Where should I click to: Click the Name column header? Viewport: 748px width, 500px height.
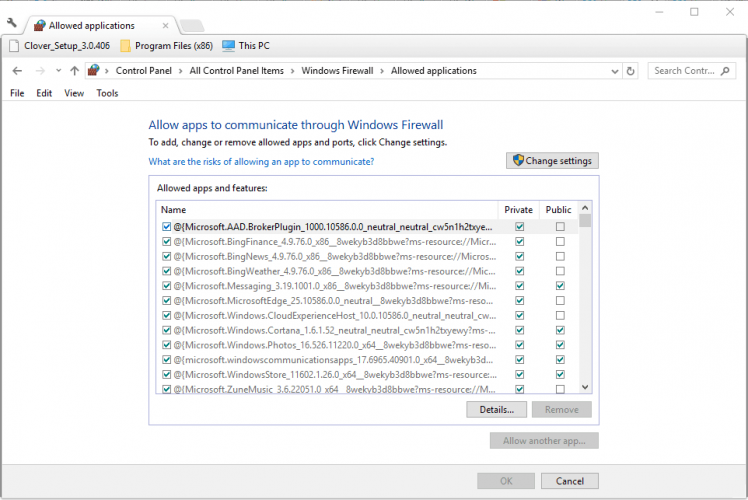pos(327,210)
